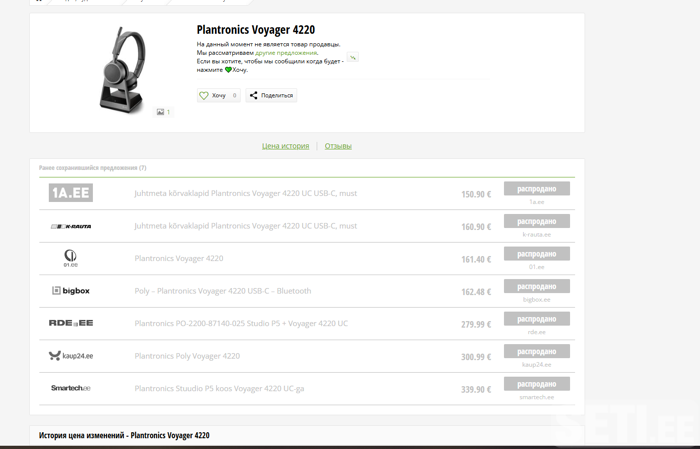Select the 161.40 € price
The image size is (700, 449).
(x=476, y=259)
